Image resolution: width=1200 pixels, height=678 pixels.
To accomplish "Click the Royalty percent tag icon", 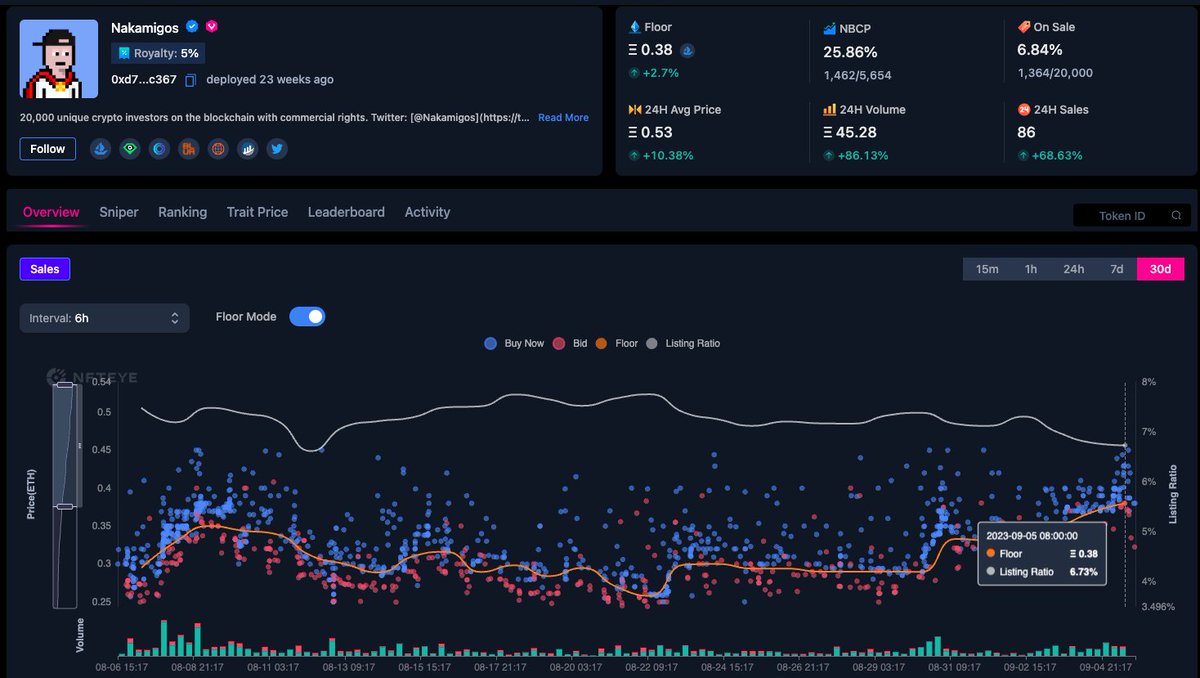I will pos(124,53).
